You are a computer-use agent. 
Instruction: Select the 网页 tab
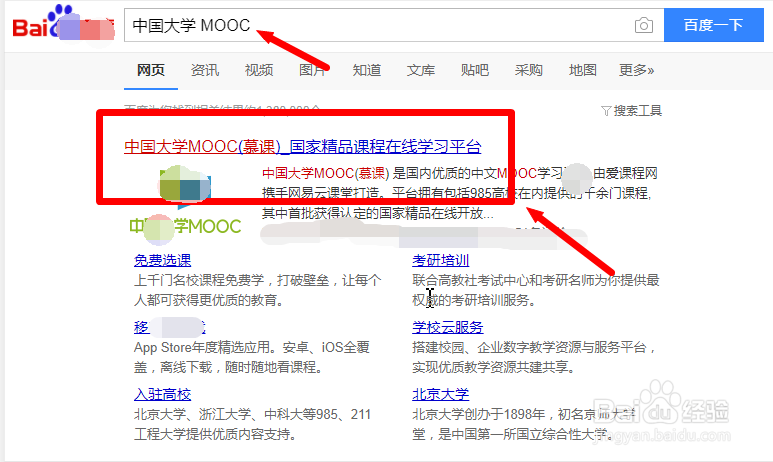click(x=151, y=70)
